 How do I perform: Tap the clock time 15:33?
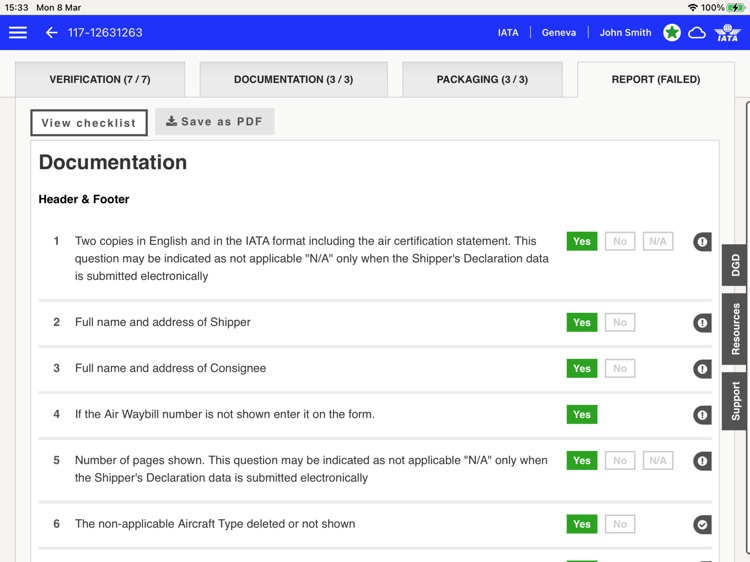[16, 8]
